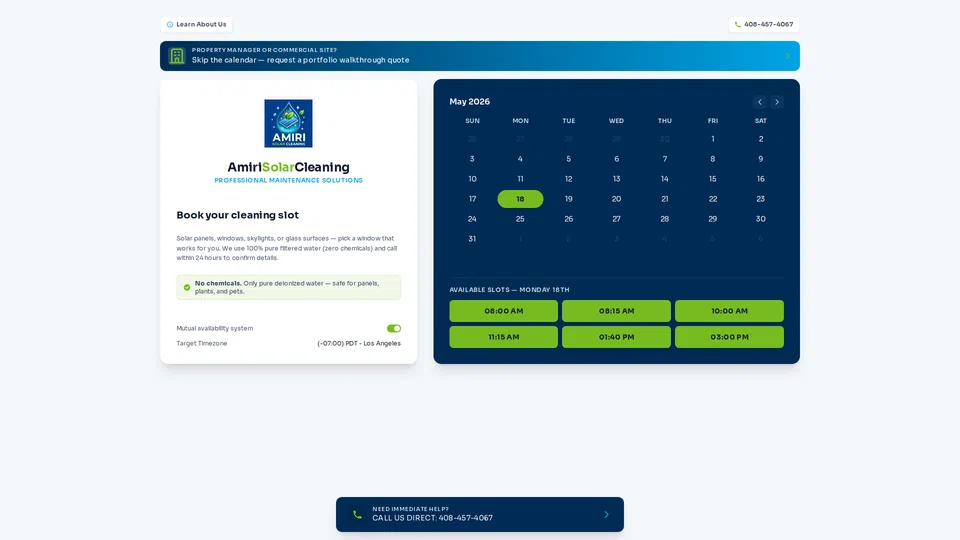Select May 14 on the calendar

coord(664,179)
